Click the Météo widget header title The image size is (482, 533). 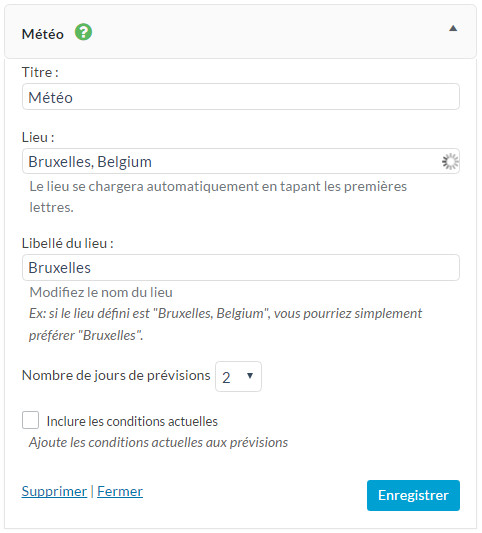[42, 34]
